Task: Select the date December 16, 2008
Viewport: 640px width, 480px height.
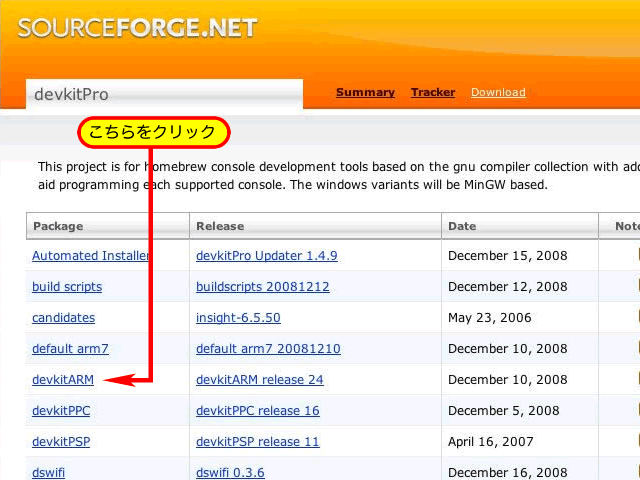Action: pos(508,472)
